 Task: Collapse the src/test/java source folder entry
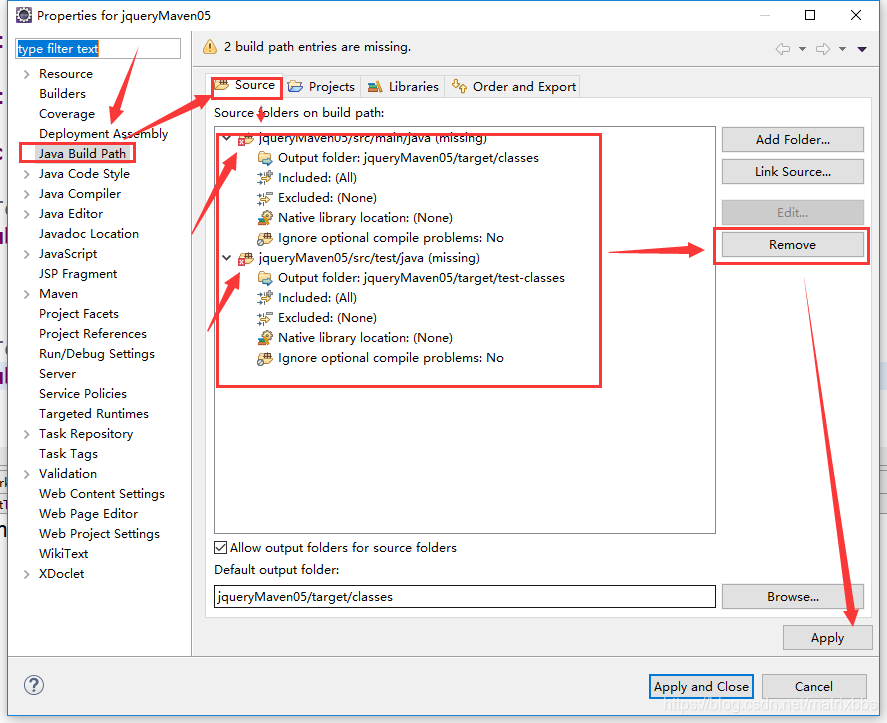tap(227, 258)
